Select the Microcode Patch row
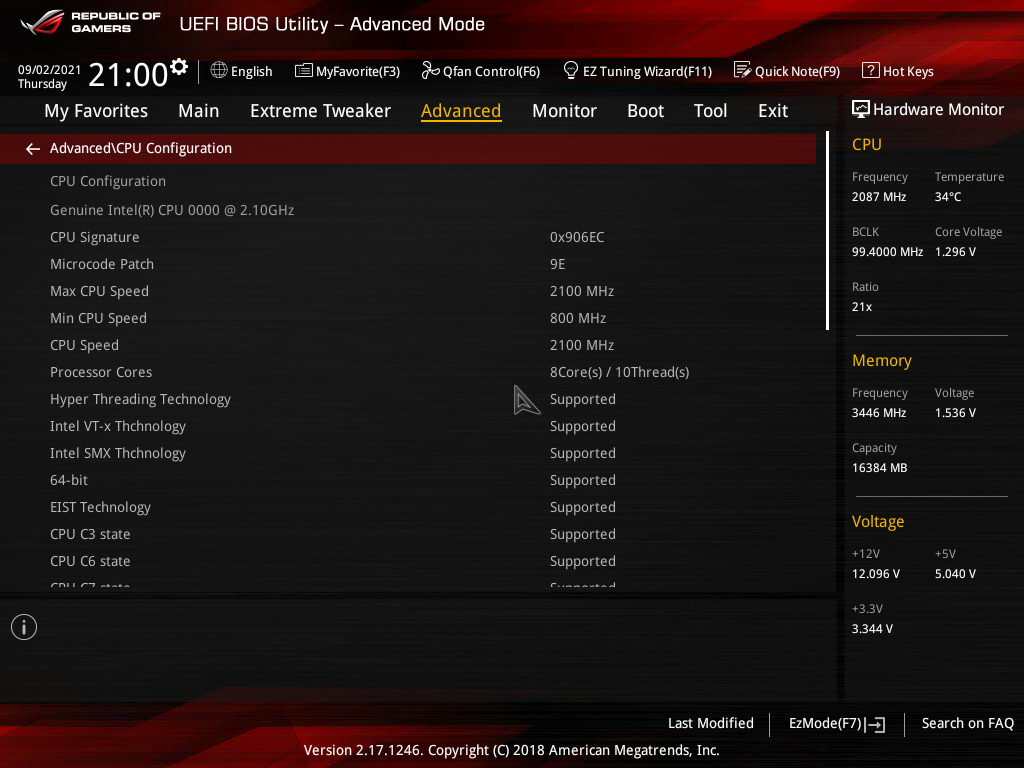Image resolution: width=1024 pixels, height=768 pixels. (408, 264)
